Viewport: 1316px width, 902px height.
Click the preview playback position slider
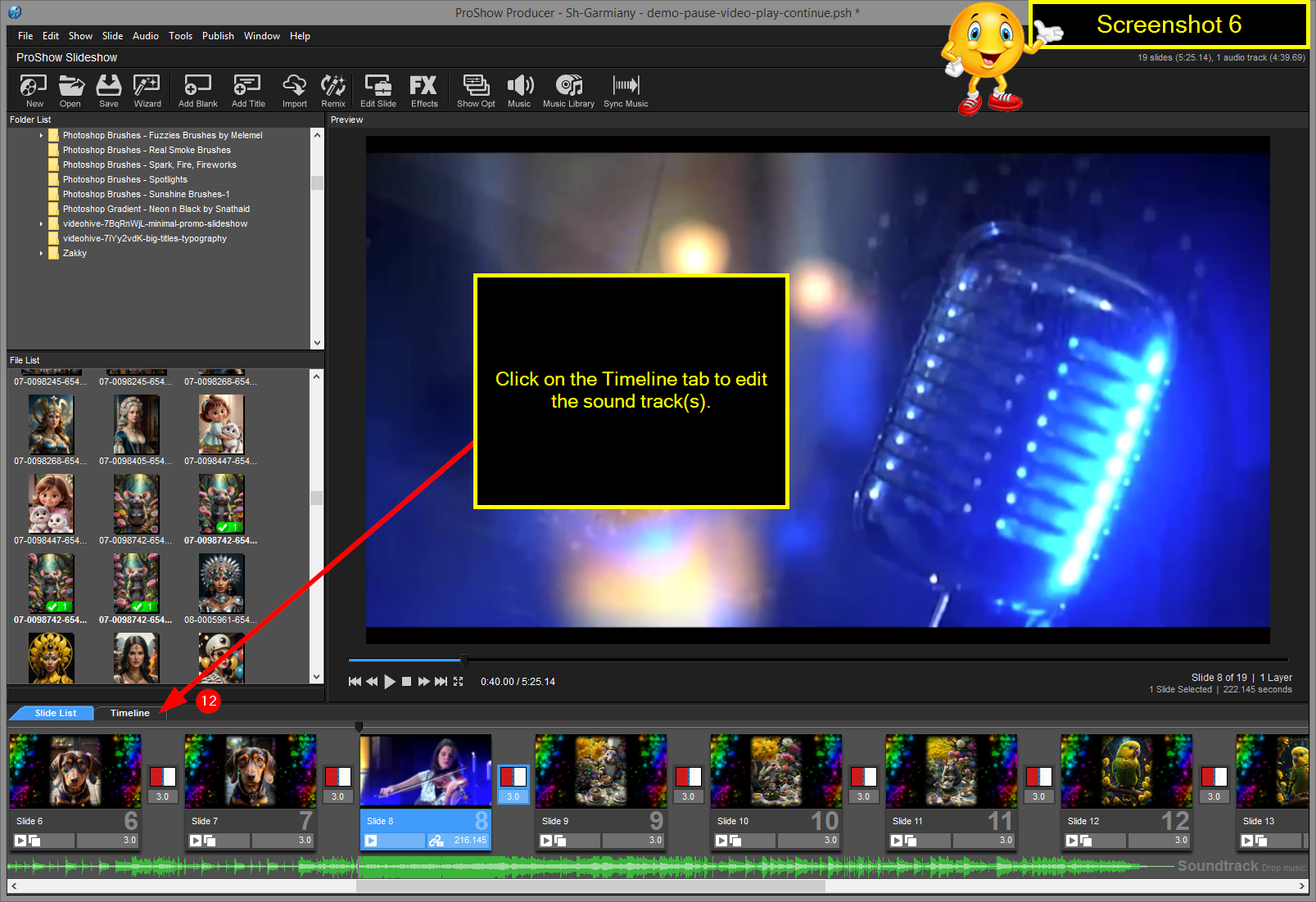pyautogui.click(x=464, y=660)
